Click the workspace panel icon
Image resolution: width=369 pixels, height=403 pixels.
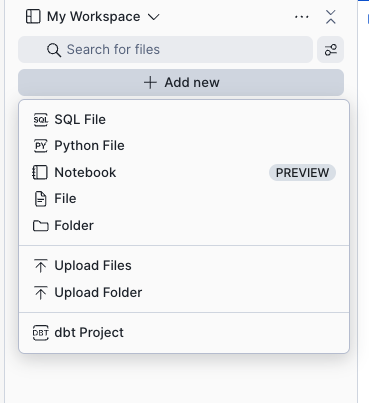(33, 17)
